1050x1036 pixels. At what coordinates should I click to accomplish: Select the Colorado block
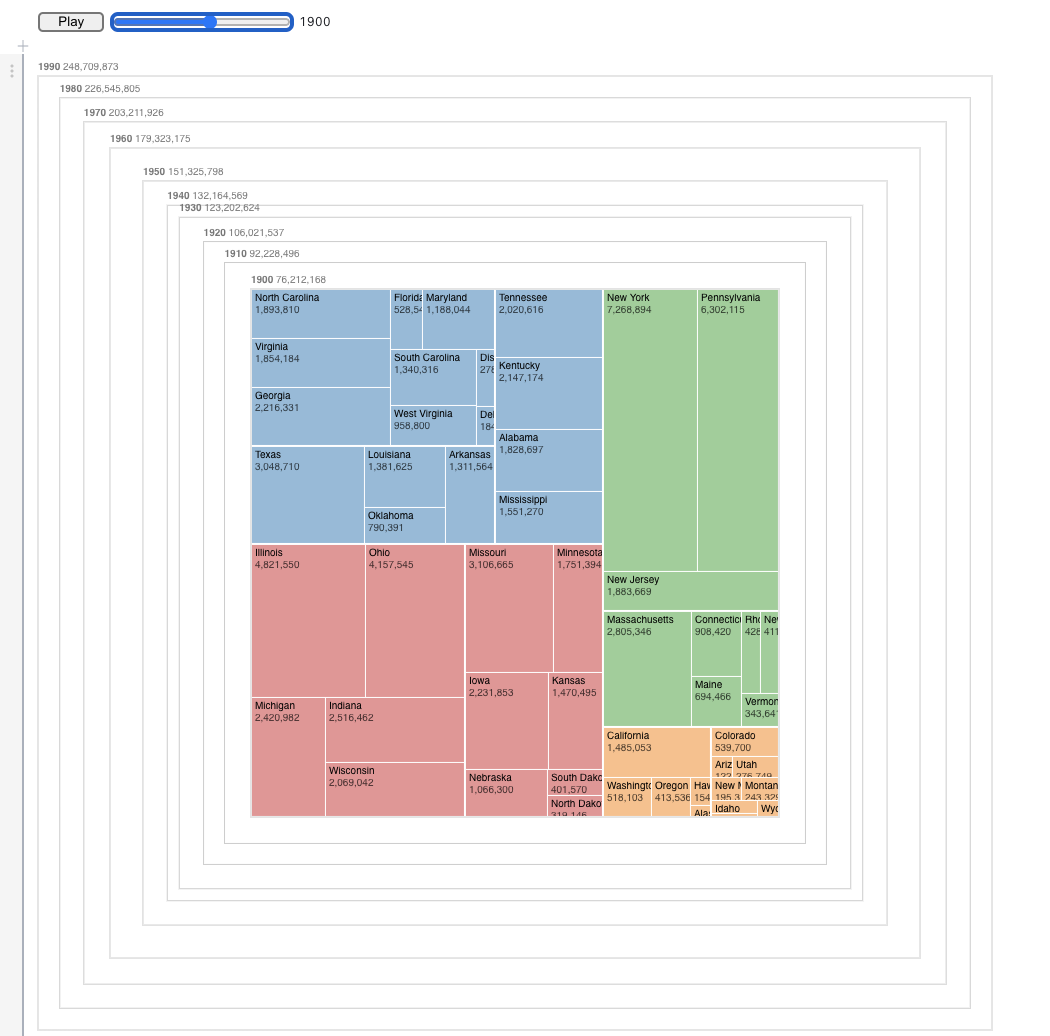pos(743,740)
